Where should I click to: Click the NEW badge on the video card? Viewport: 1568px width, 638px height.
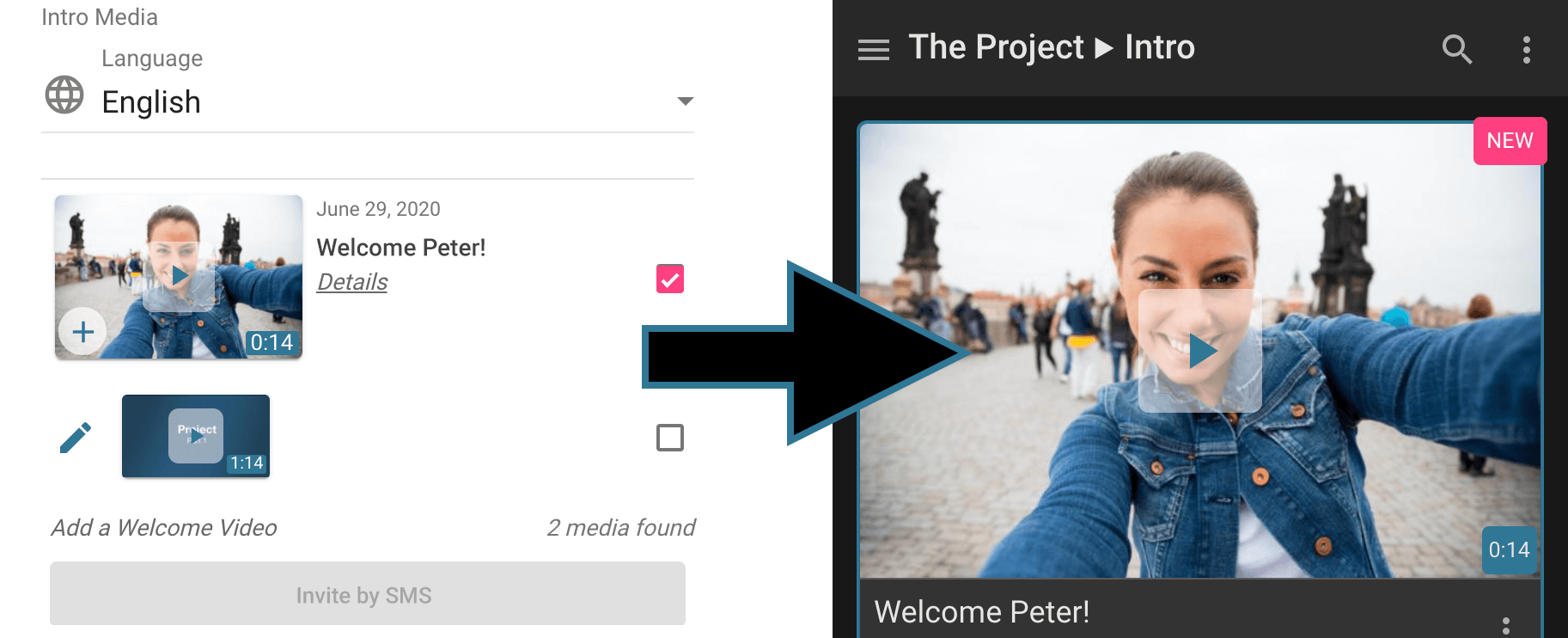tap(1510, 141)
